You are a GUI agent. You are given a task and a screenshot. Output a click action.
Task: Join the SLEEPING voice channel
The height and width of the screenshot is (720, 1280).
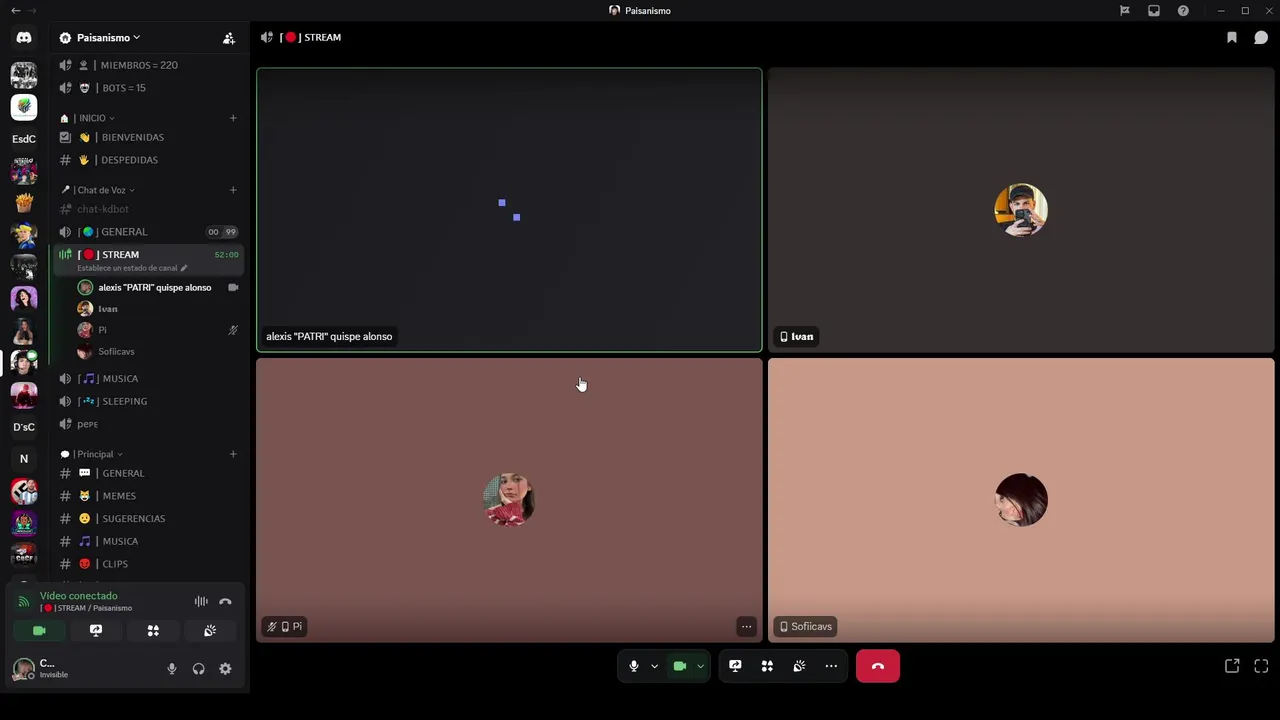pyautogui.click(x=148, y=401)
